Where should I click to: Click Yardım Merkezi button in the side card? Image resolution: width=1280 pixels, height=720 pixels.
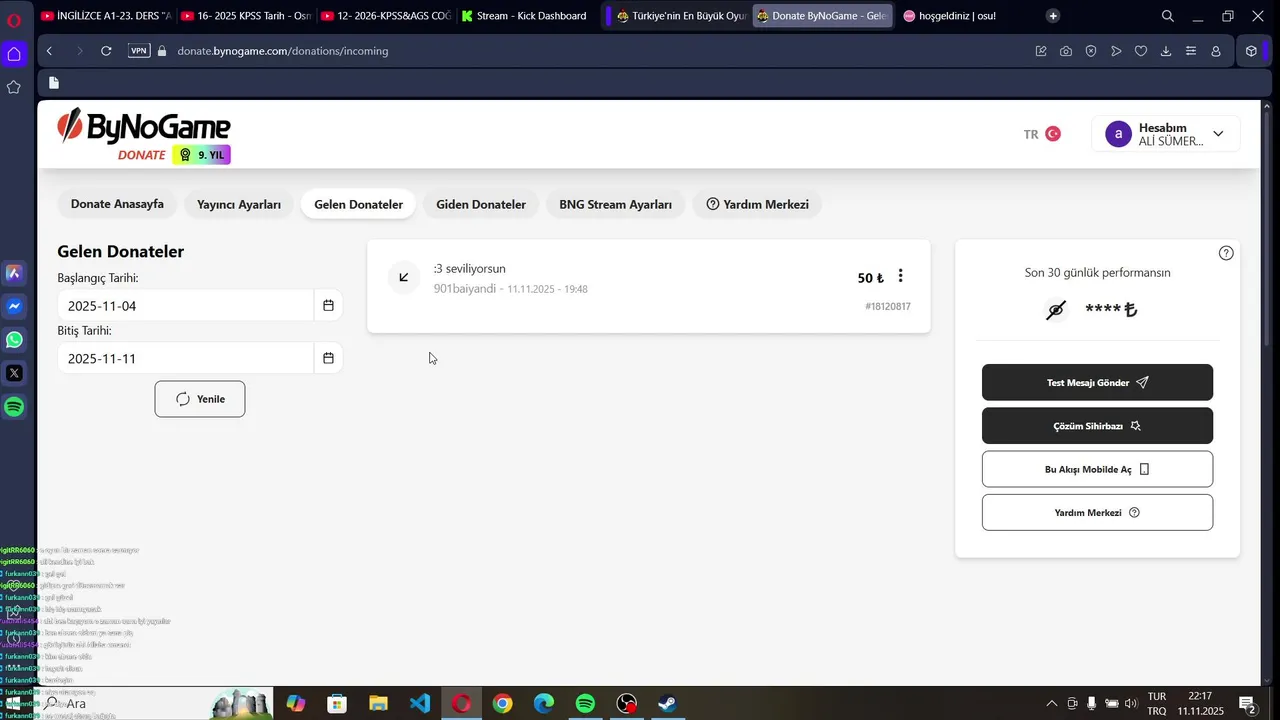(x=1097, y=512)
